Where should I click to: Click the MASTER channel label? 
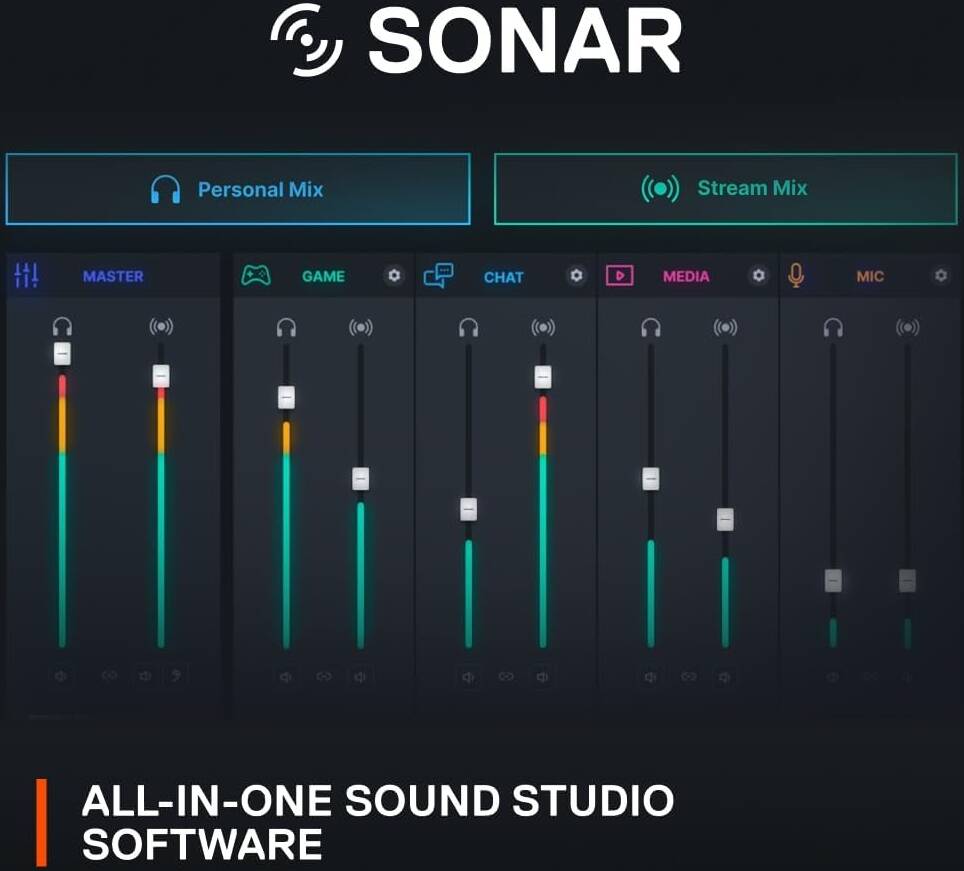113,276
